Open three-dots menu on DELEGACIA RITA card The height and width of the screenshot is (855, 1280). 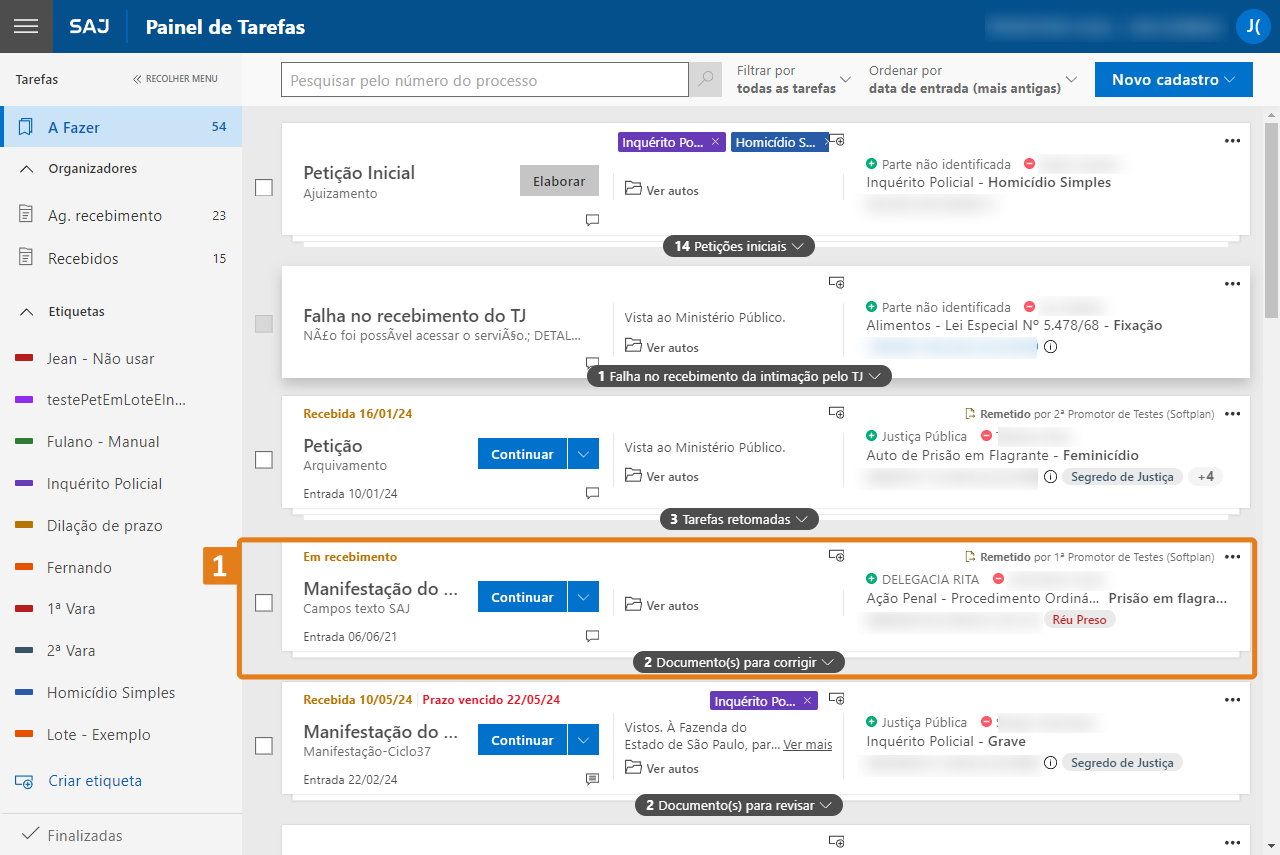[1232, 557]
